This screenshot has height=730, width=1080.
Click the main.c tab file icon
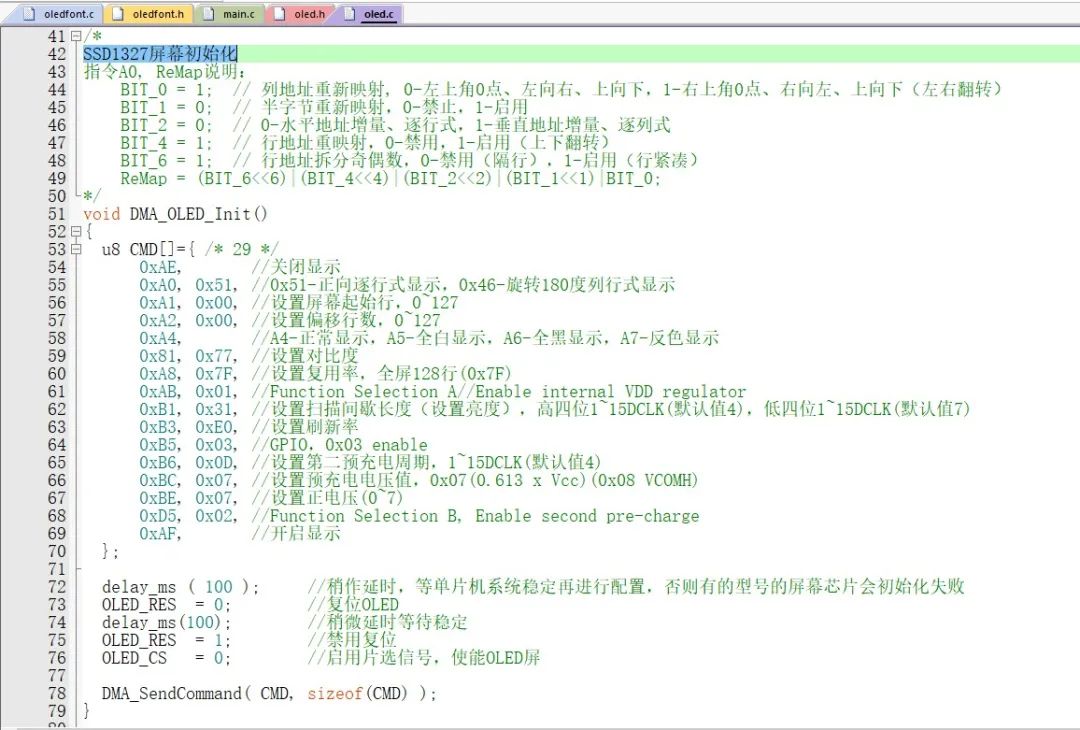point(208,14)
